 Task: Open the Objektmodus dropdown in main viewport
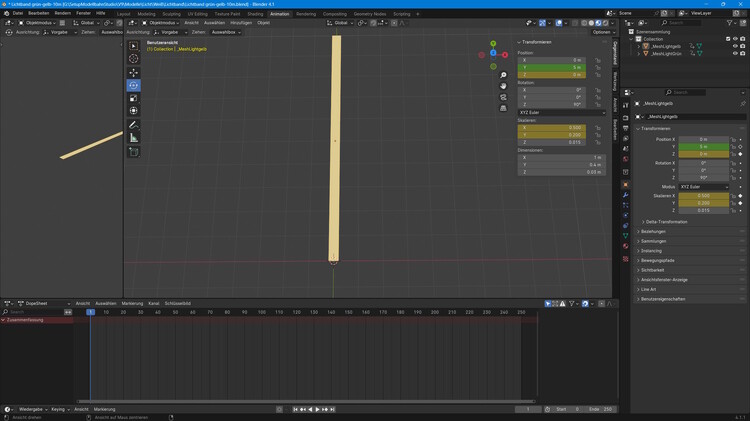click(160, 22)
